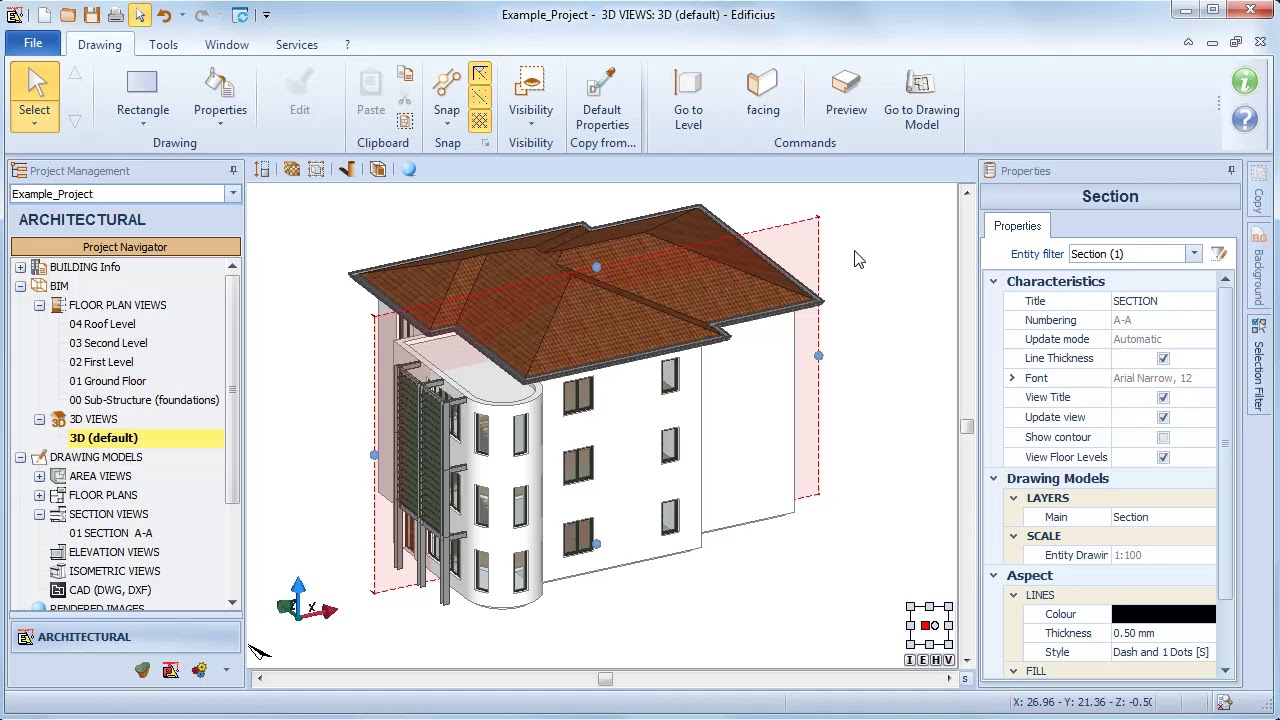This screenshot has height=720, width=1280.
Task: Toggle the top snap mode button
Action: [x=480, y=74]
